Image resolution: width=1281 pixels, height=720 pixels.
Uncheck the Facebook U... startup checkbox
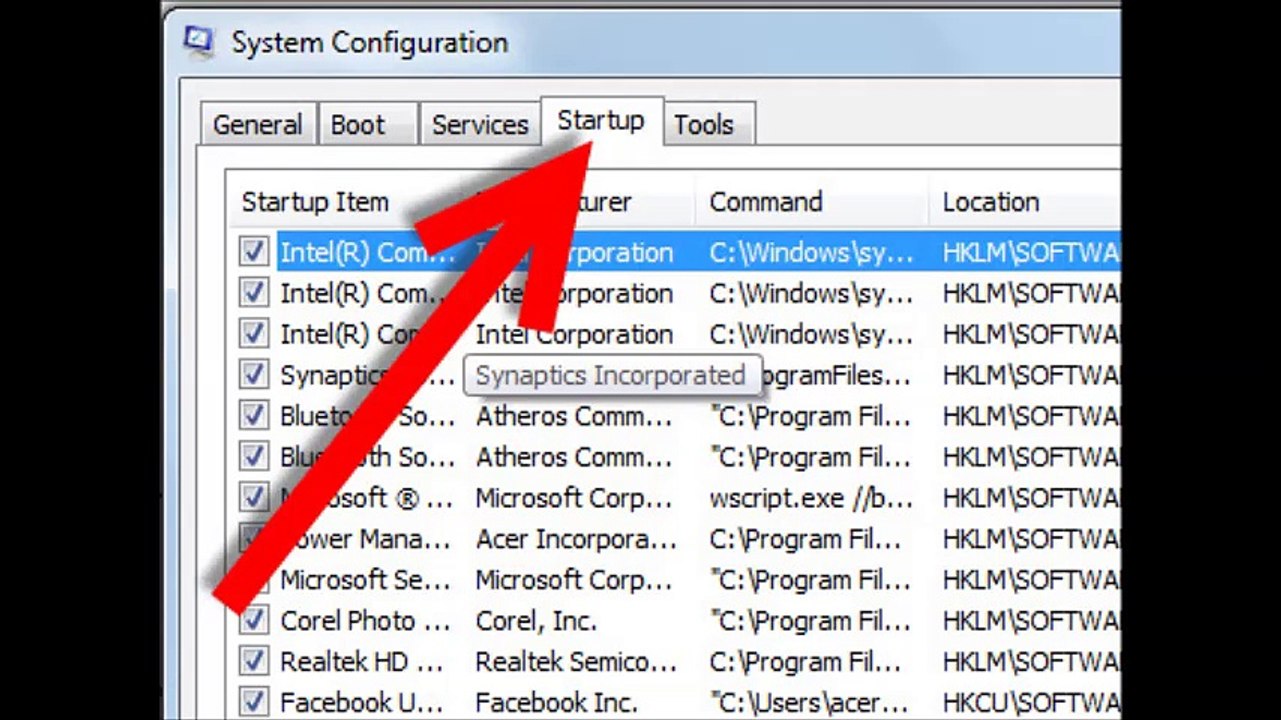254,702
